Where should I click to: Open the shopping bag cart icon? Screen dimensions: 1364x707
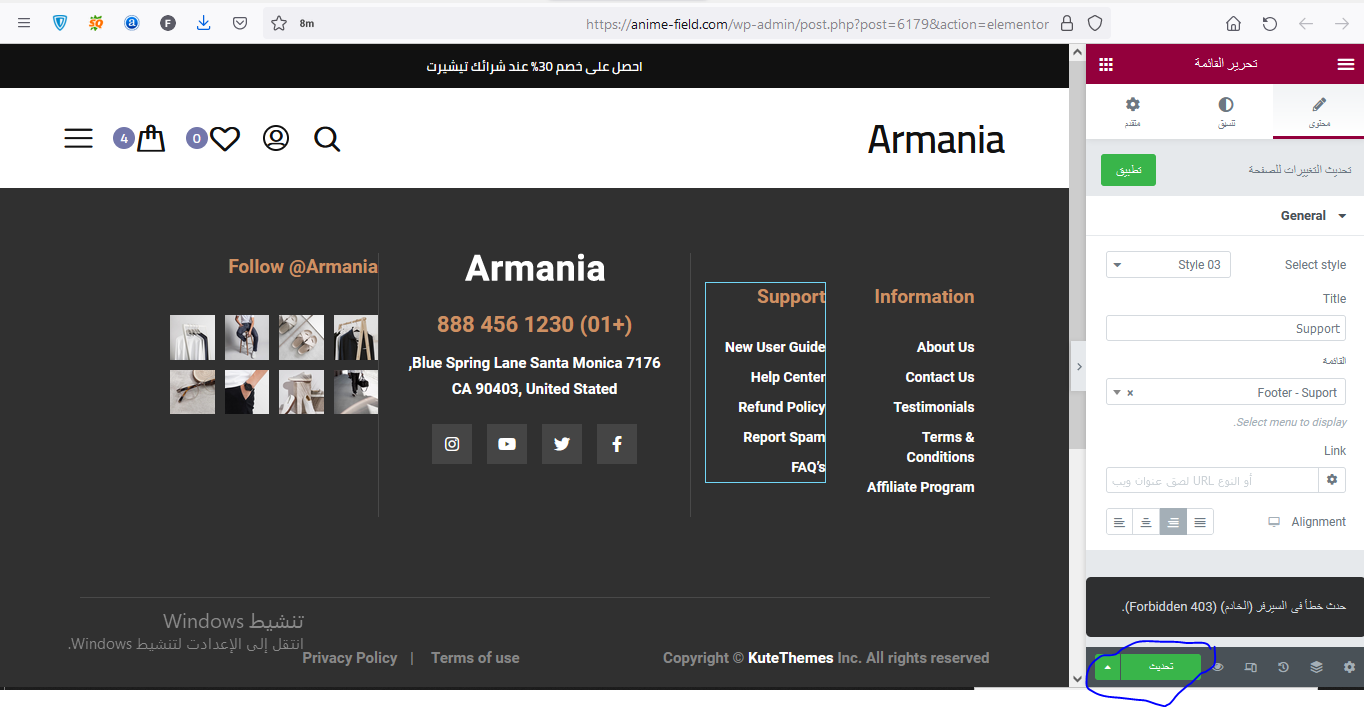pos(151,138)
